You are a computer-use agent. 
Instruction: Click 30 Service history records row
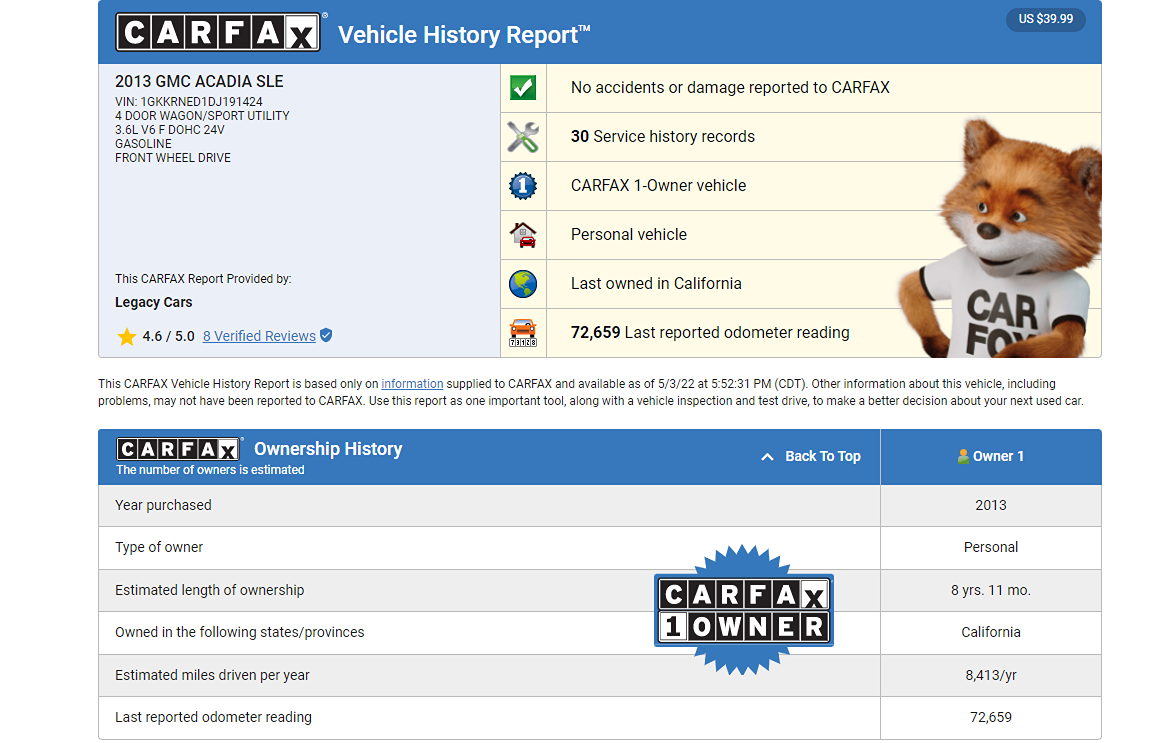pyautogui.click(x=662, y=137)
